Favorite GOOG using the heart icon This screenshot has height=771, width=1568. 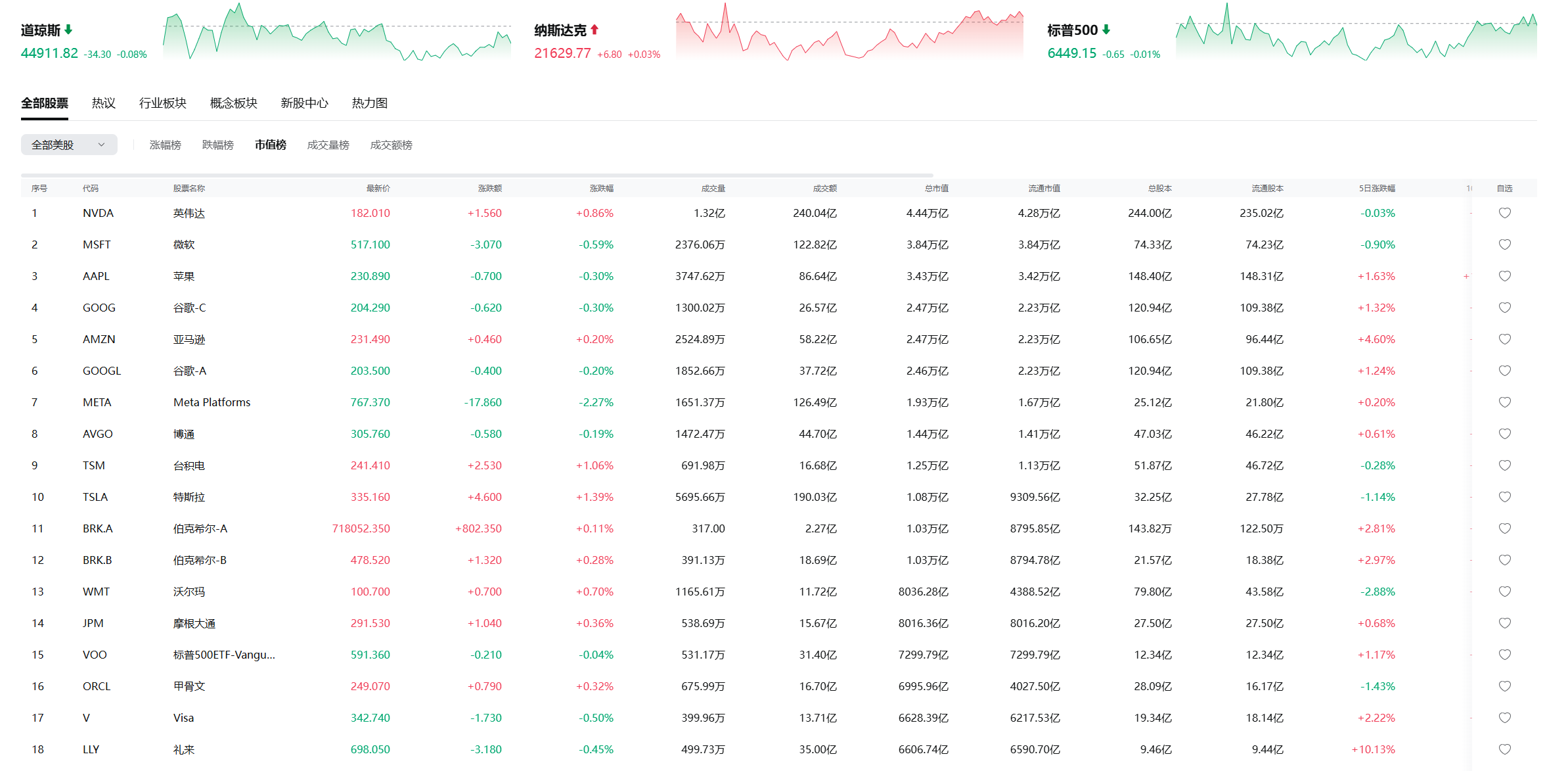1504,308
